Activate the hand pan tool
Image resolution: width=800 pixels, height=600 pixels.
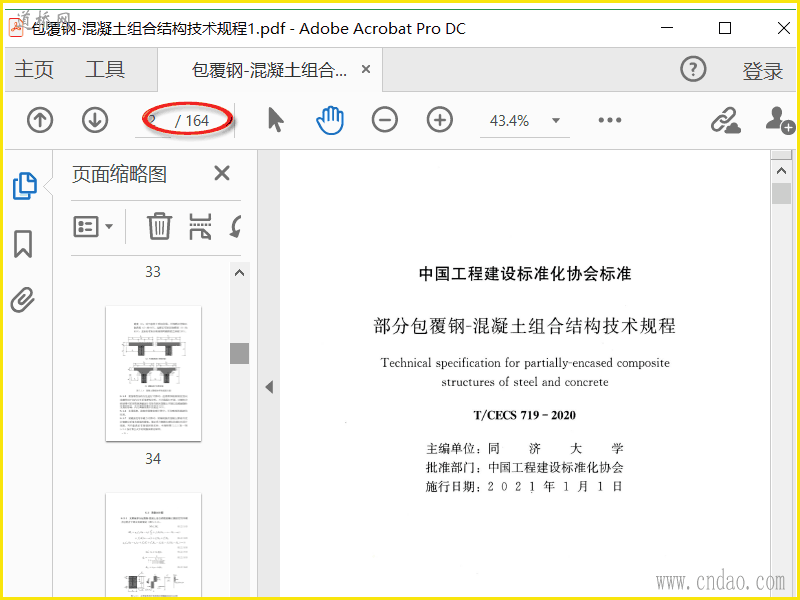point(330,120)
